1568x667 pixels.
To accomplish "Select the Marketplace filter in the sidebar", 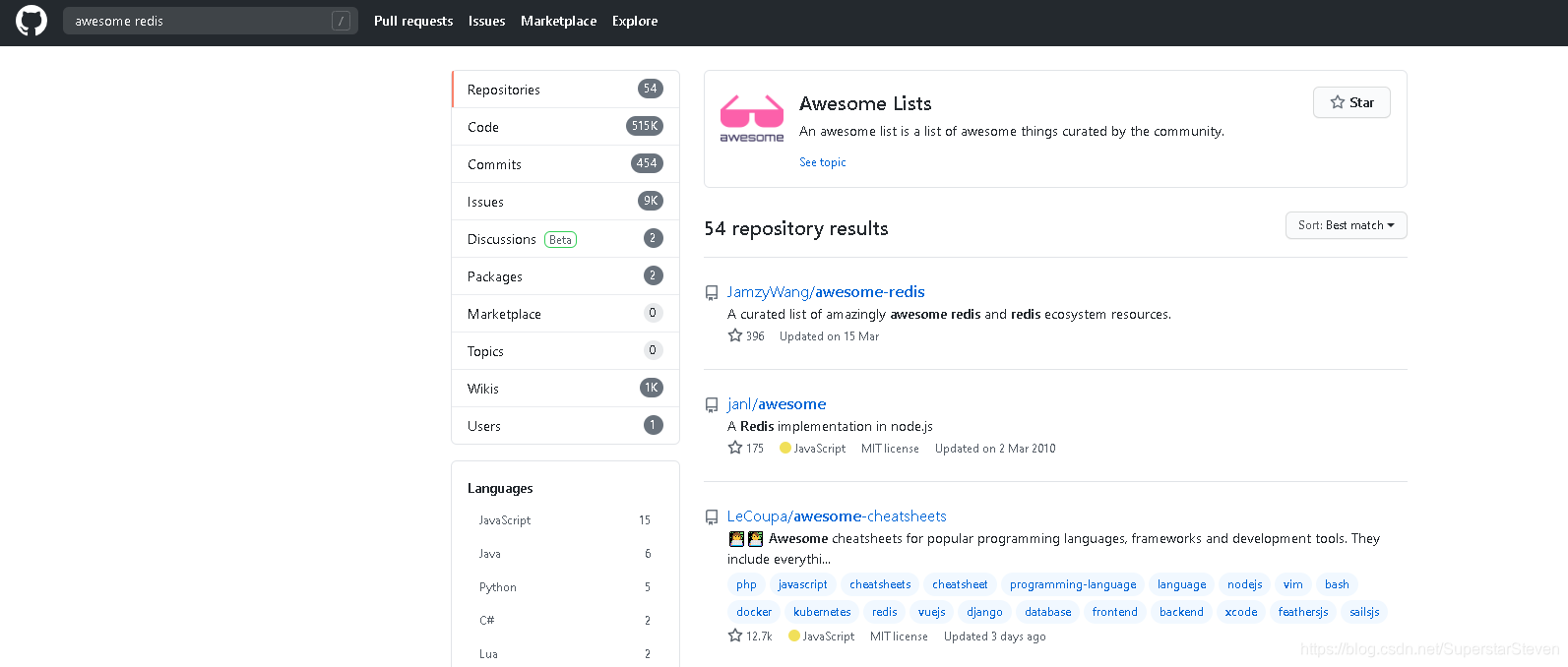I will 565,314.
